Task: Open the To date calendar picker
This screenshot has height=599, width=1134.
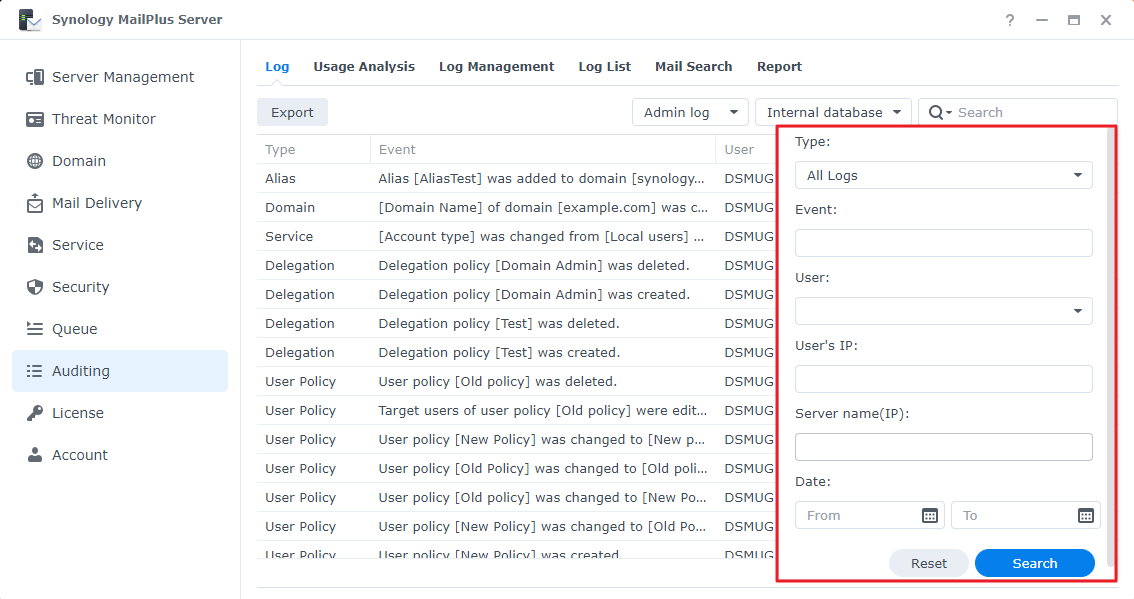Action: pyautogui.click(x=1085, y=515)
